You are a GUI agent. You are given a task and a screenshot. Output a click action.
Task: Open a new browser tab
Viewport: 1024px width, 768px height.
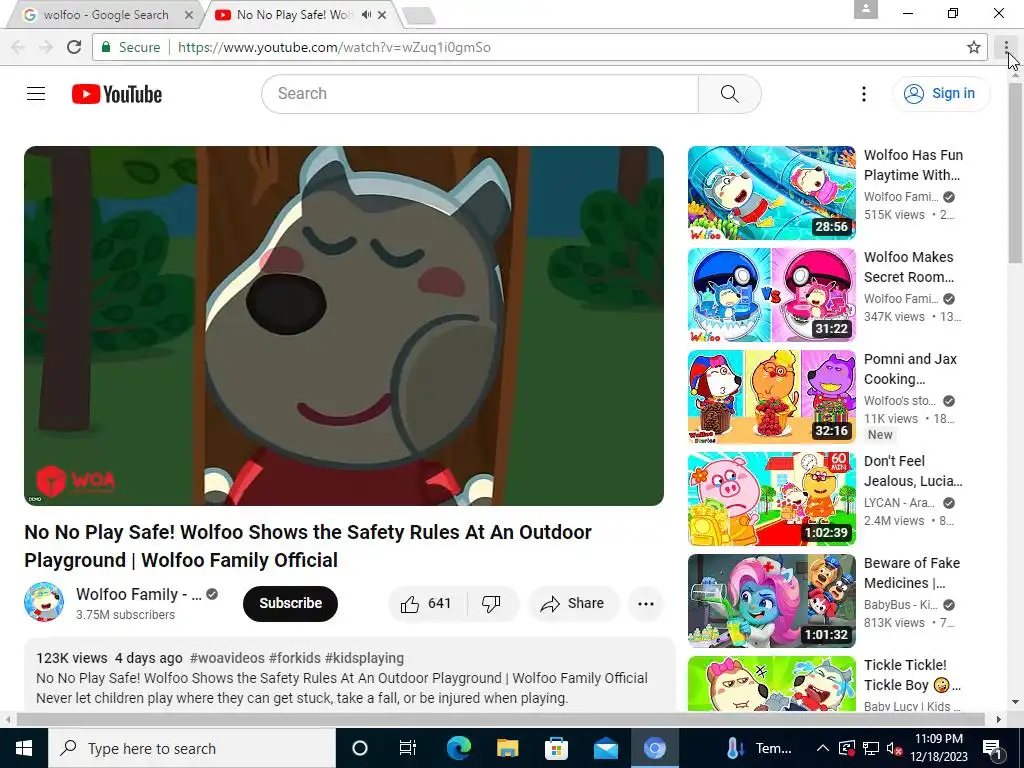click(x=419, y=16)
